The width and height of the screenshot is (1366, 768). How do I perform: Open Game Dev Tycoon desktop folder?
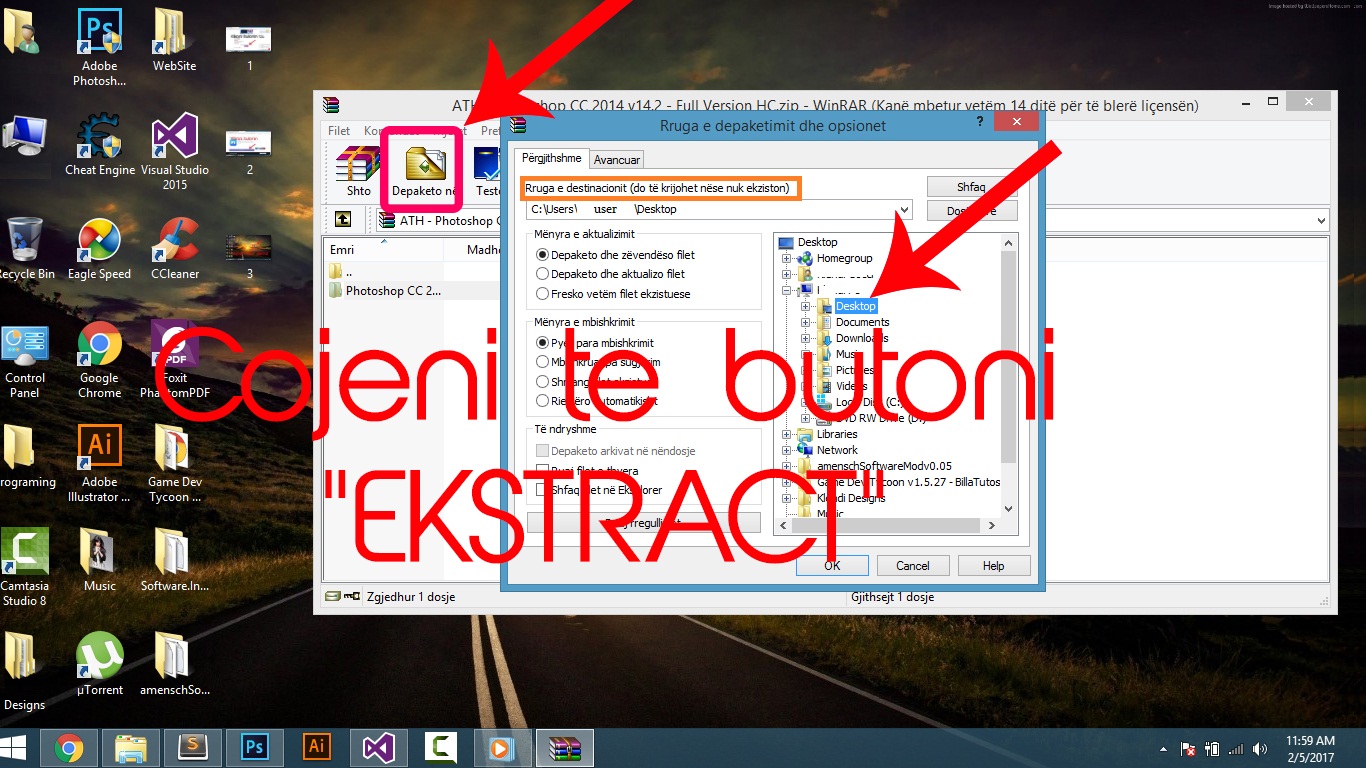click(x=175, y=464)
